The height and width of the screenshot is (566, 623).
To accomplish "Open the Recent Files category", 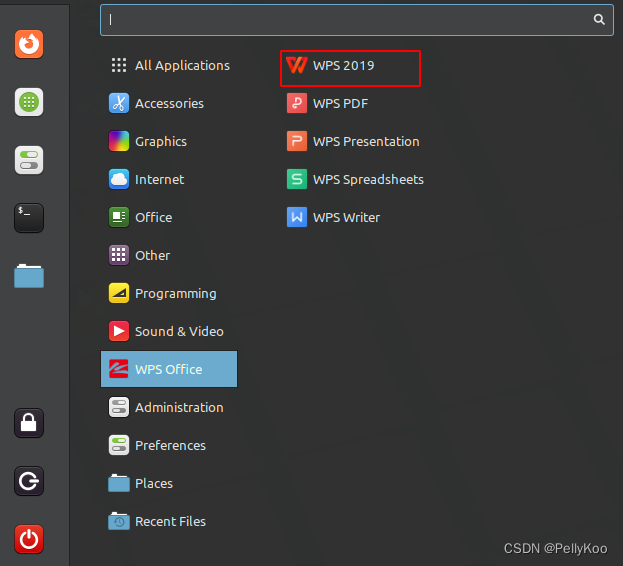I will (x=170, y=522).
